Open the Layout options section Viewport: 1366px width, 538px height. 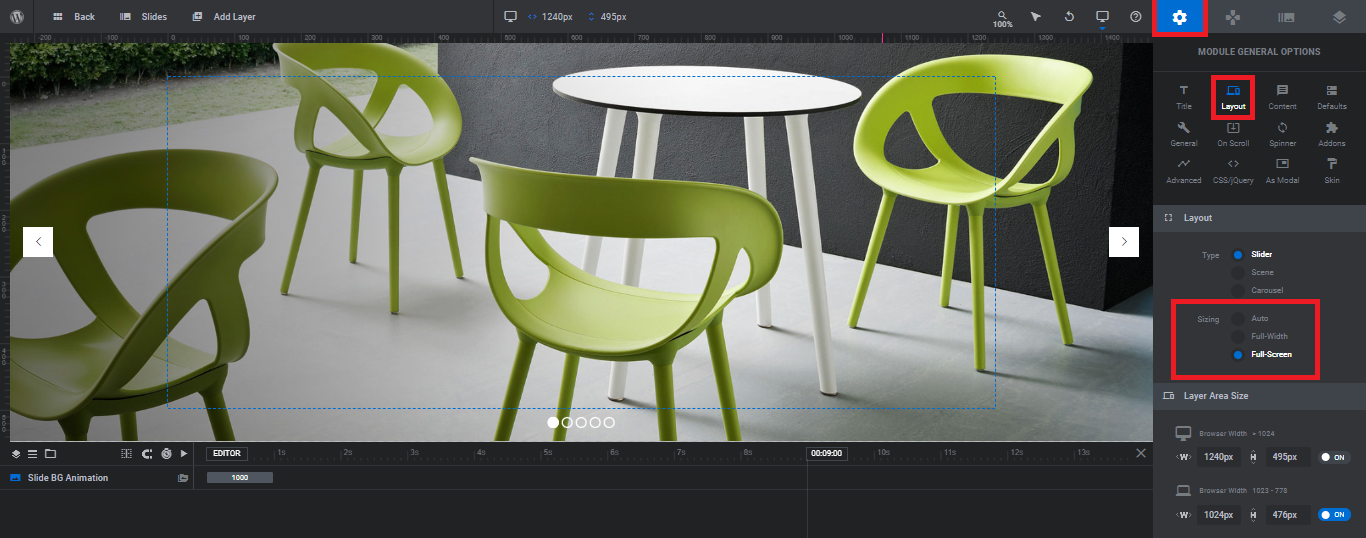1233,97
